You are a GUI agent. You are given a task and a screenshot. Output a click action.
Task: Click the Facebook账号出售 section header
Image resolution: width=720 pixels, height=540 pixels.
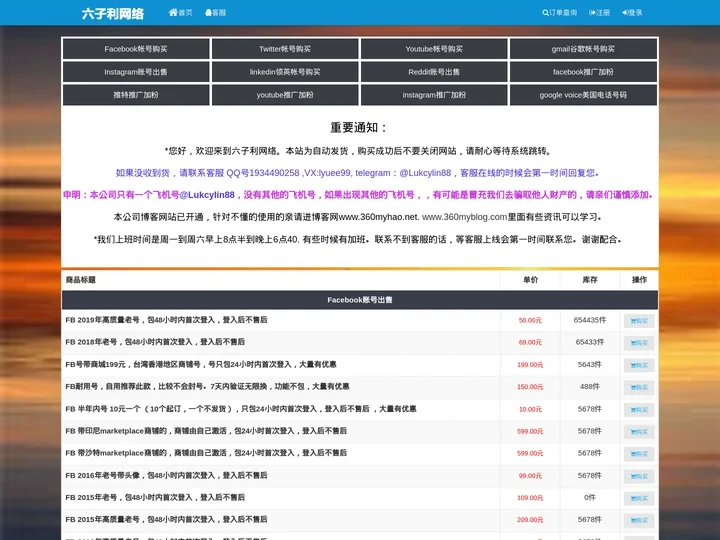(360, 300)
